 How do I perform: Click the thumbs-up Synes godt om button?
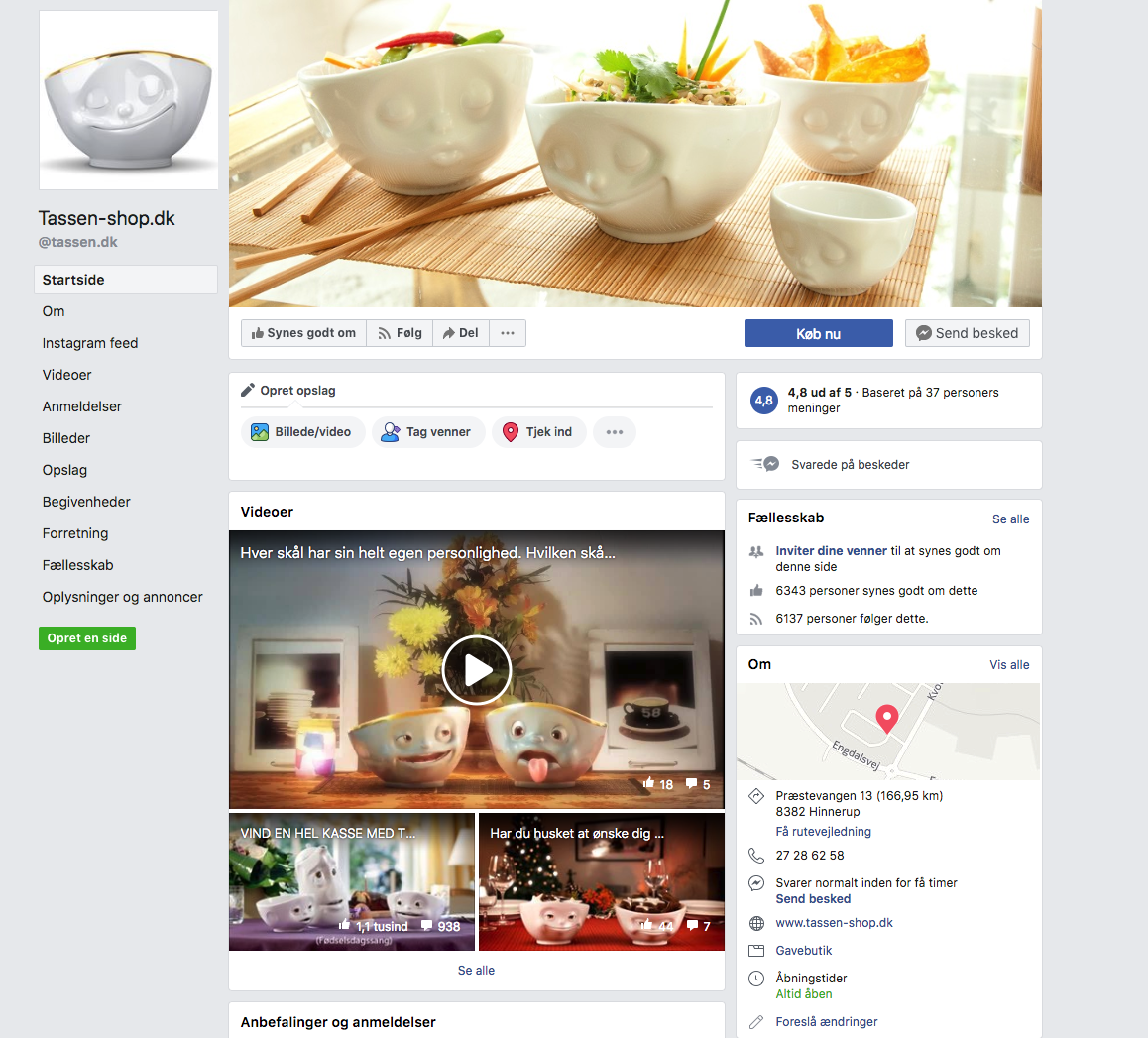coord(303,333)
